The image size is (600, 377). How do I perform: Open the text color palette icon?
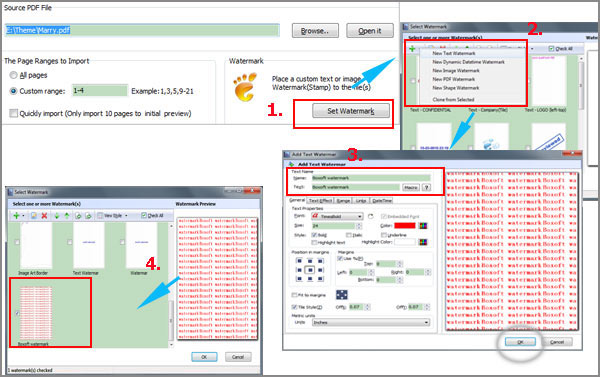pos(423,226)
